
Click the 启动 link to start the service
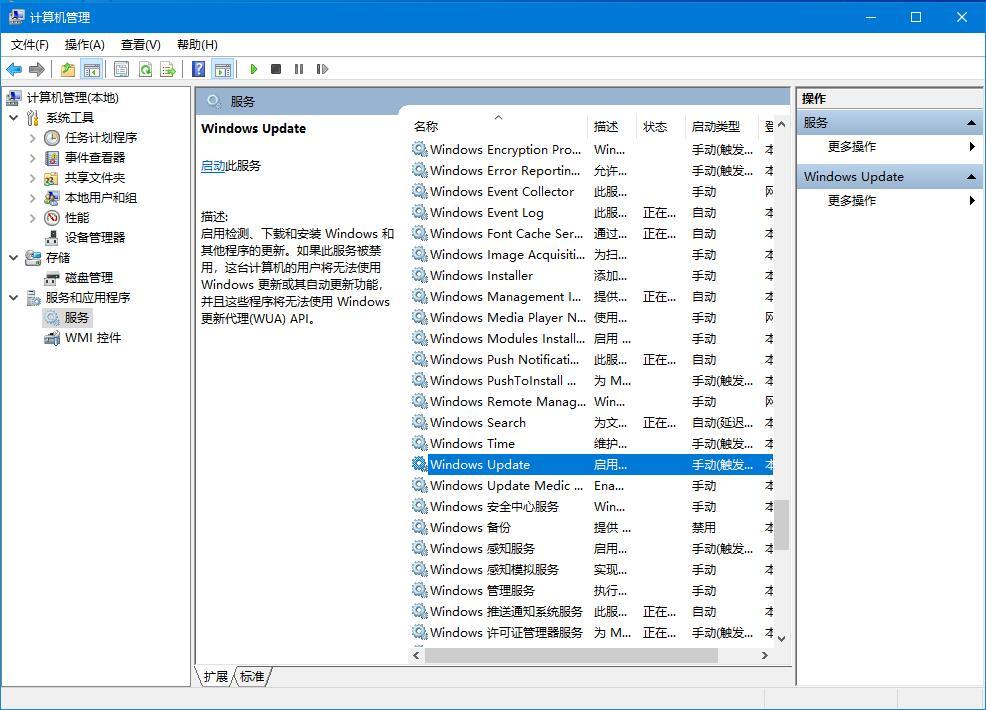[213, 166]
